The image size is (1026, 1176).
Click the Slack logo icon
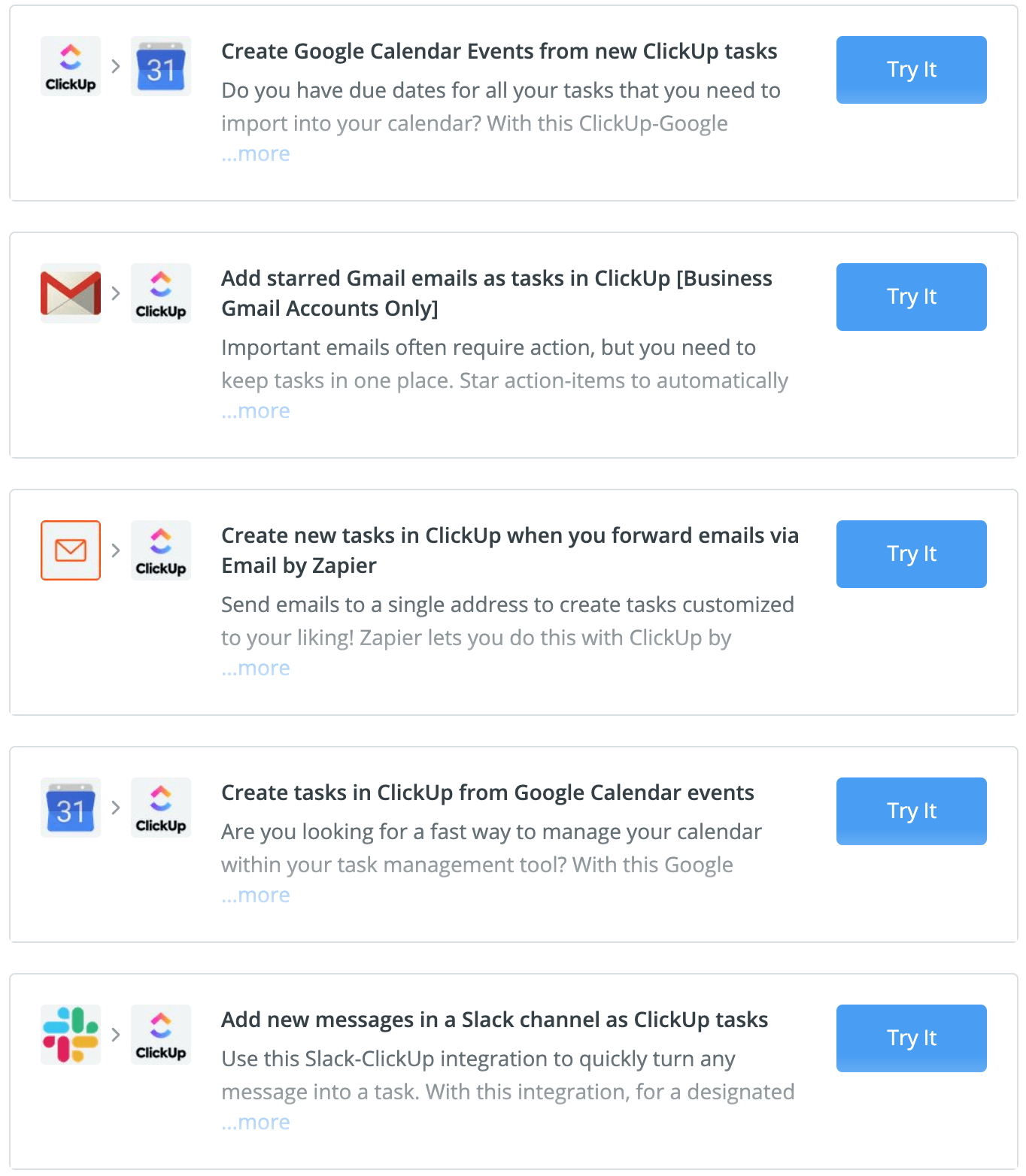pos(71,1035)
